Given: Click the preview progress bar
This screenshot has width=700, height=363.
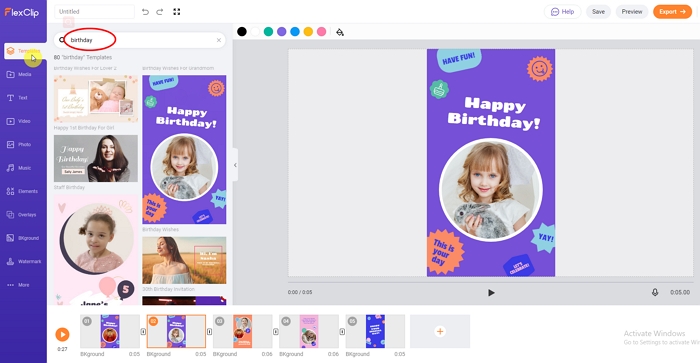Looking at the screenshot, I should [x=491, y=282].
